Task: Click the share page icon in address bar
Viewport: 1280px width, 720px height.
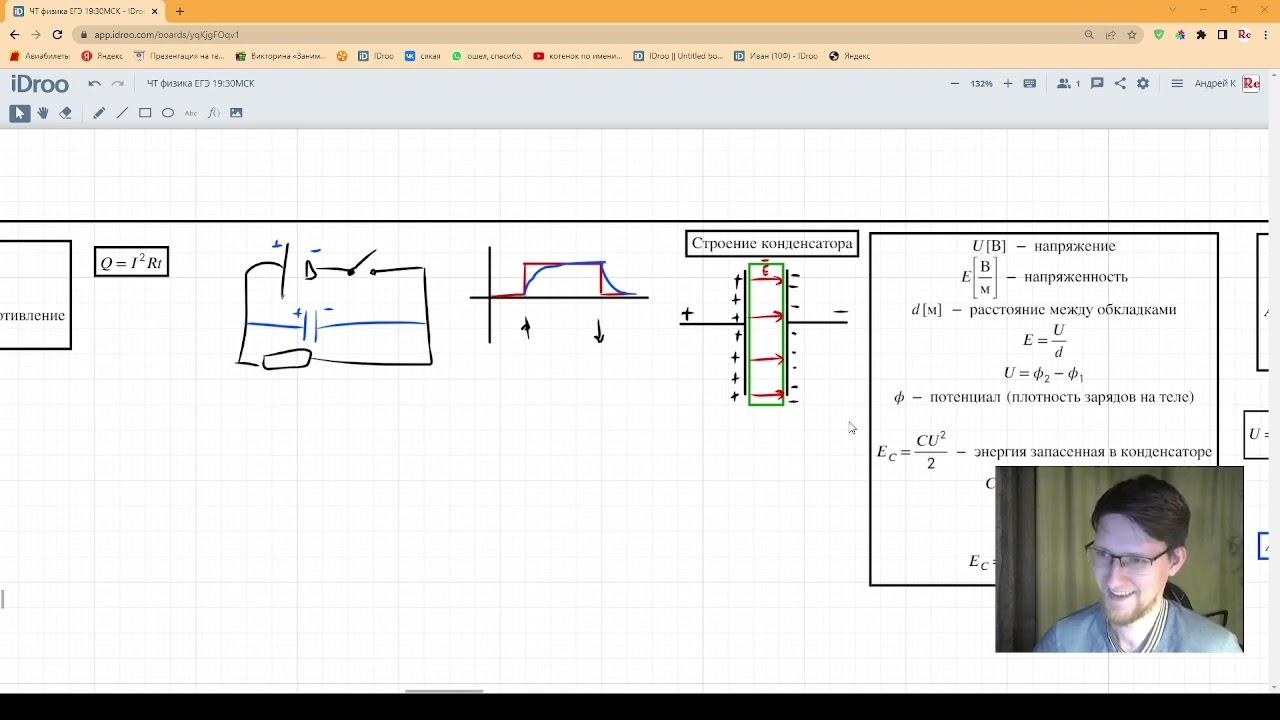Action: [x=1110, y=34]
